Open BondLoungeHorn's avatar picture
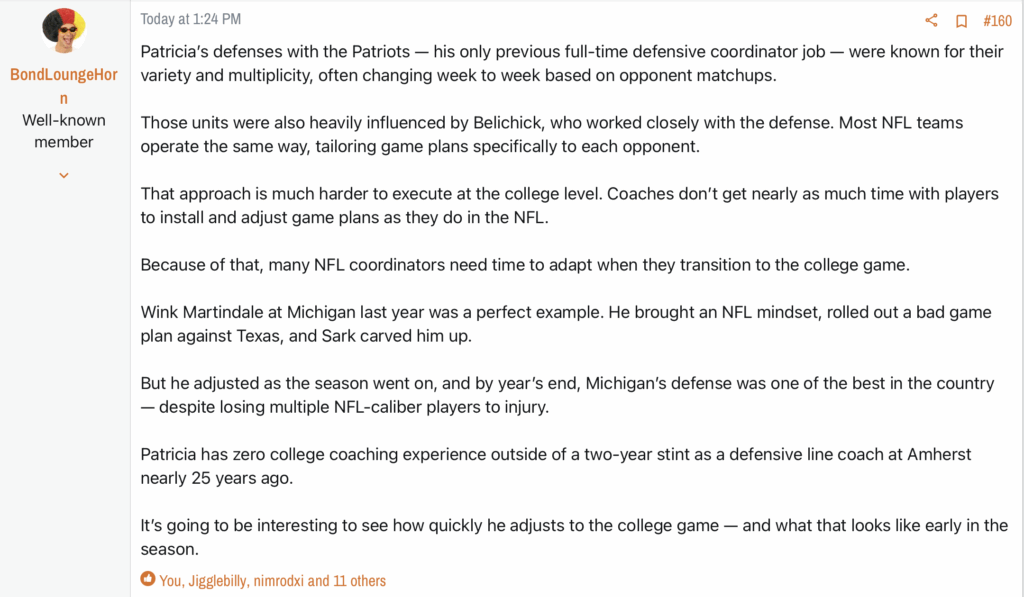Screen dimensions: 1024x597 63,30
